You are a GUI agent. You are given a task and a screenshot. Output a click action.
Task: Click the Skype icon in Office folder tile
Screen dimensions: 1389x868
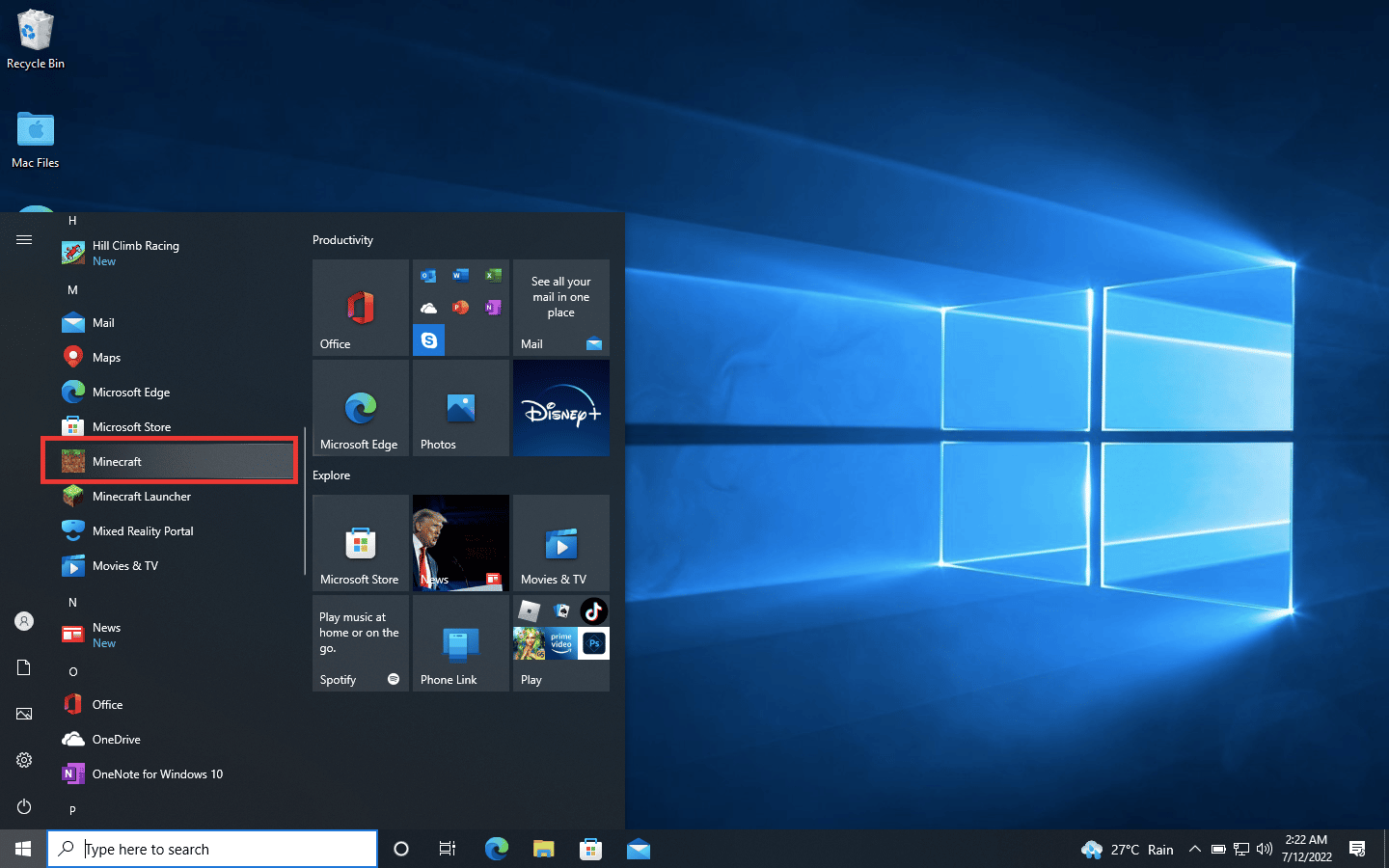click(x=429, y=340)
